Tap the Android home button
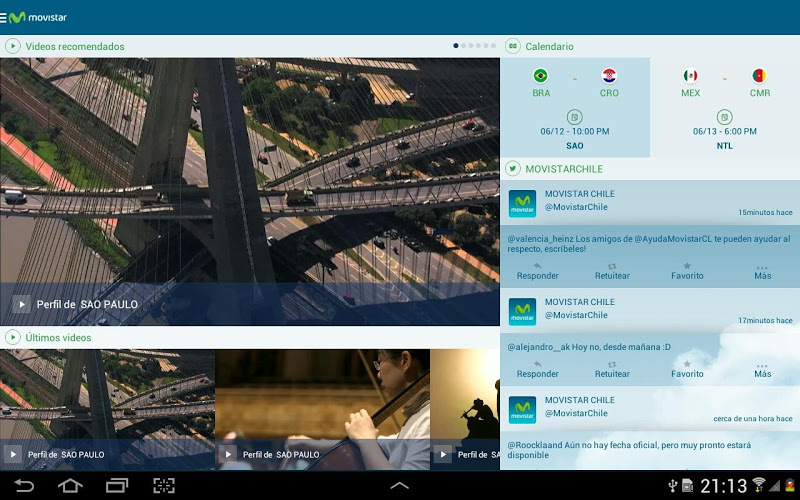Viewport: 800px width, 500px height. coord(70,485)
